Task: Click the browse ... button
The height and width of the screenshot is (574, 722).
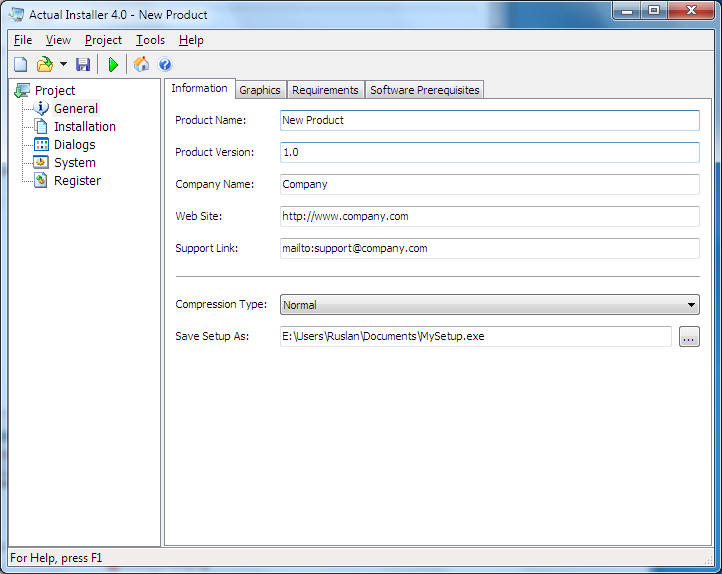Action: (689, 336)
